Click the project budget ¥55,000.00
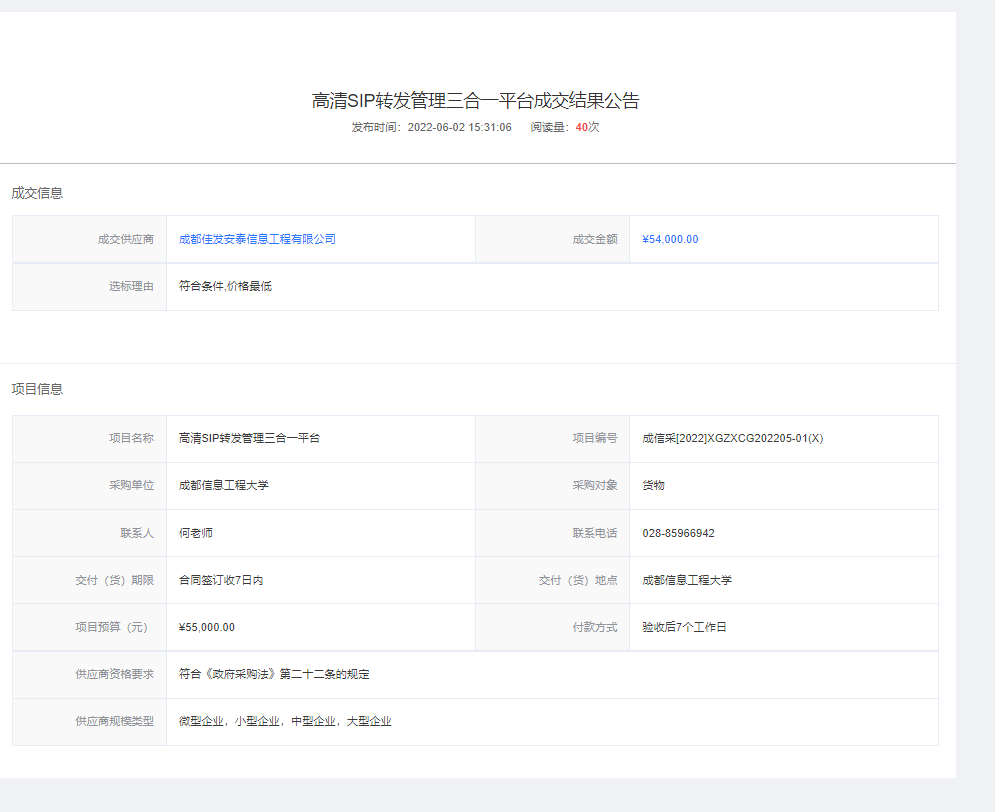This screenshot has height=812, width=995. click(x=206, y=627)
